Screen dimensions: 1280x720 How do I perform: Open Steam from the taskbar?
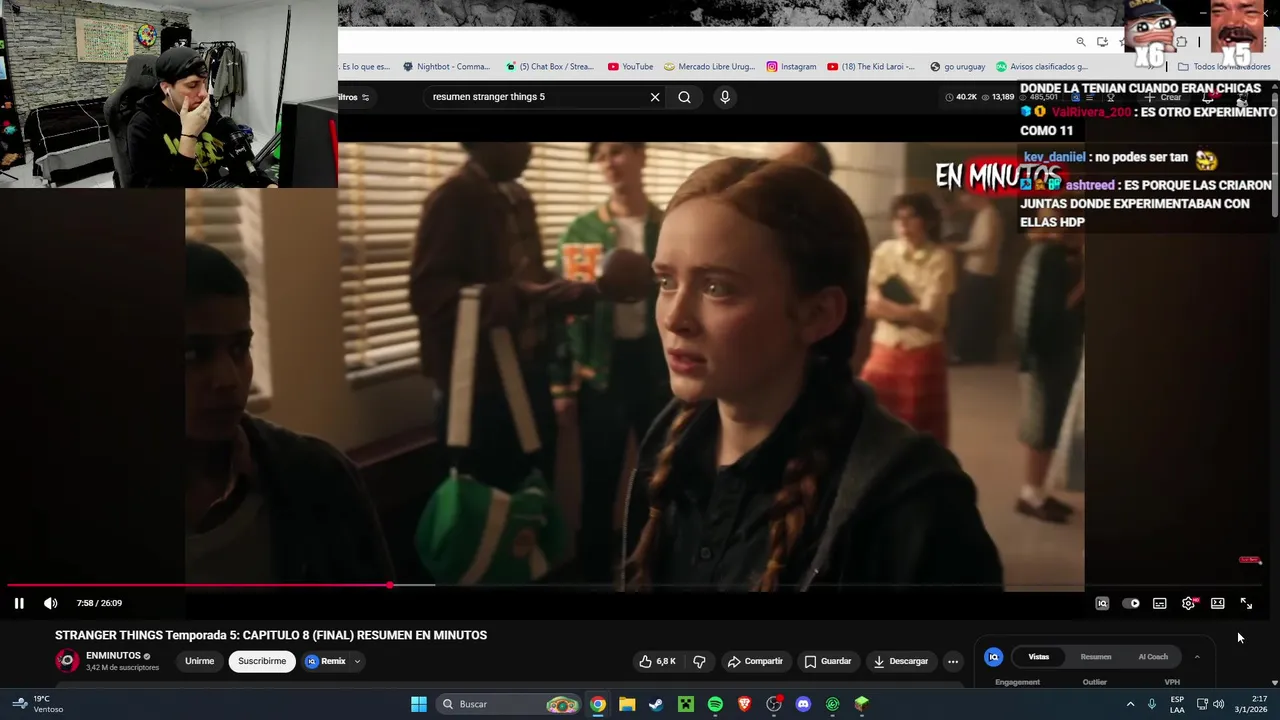pyautogui.click(x=656, y=704)
